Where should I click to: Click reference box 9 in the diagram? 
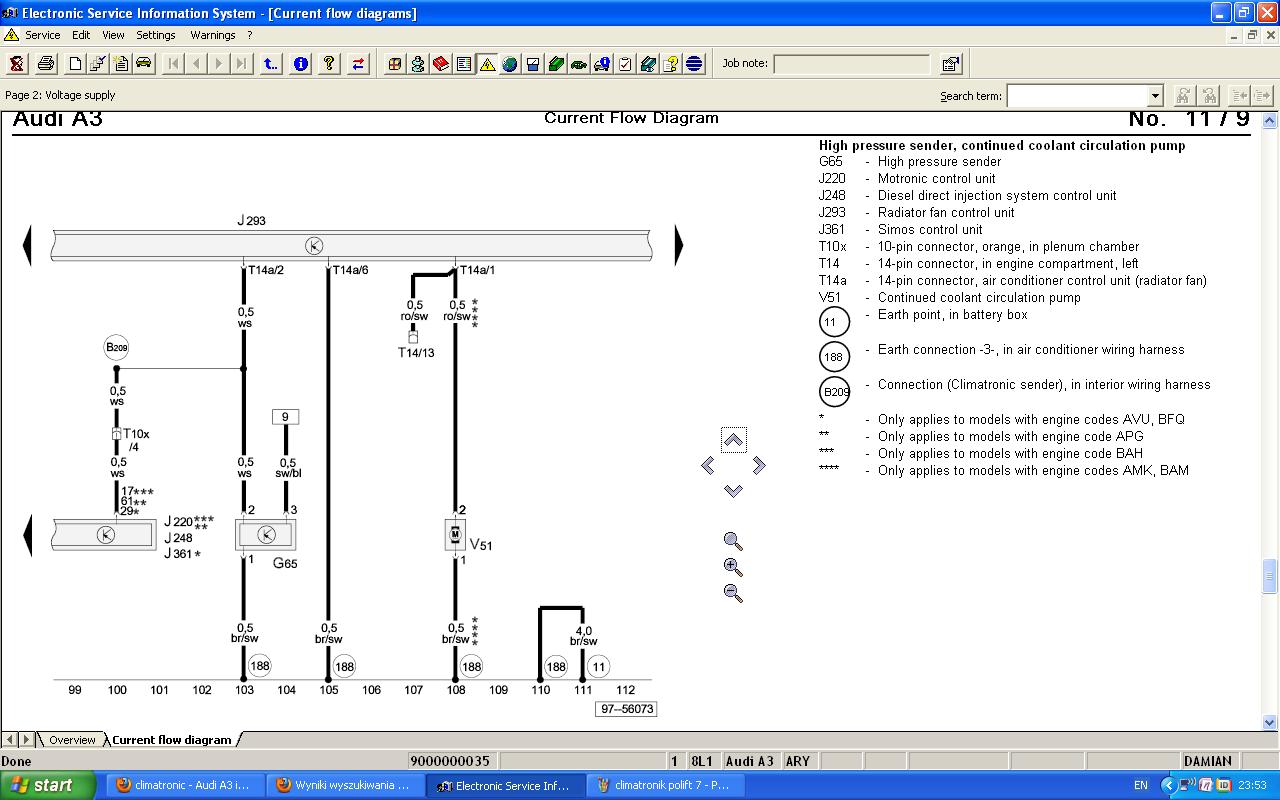(285, 417)
